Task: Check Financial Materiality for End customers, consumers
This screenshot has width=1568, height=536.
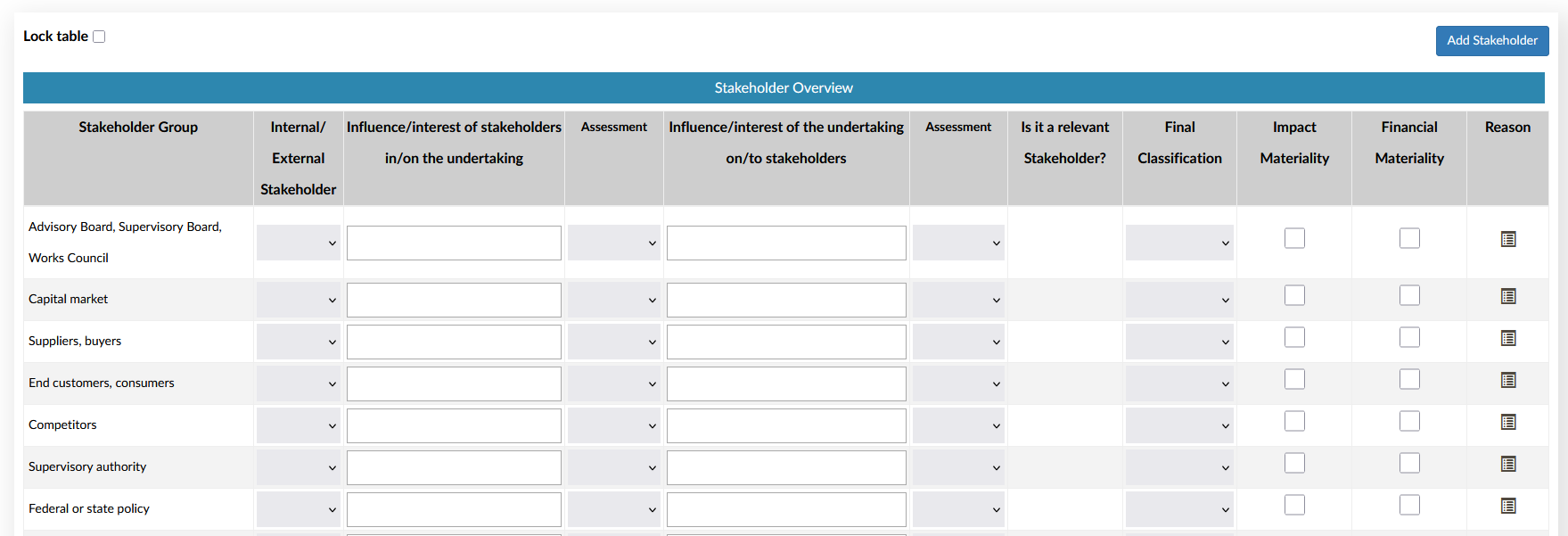Action: tap(1409, 379)
